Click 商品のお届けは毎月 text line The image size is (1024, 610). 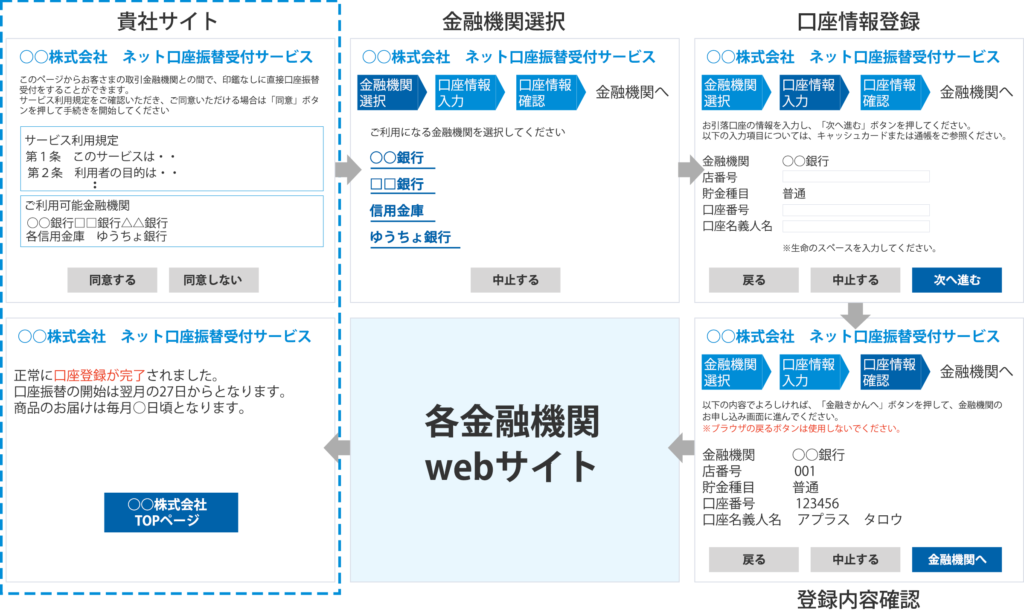click(130, 408)
